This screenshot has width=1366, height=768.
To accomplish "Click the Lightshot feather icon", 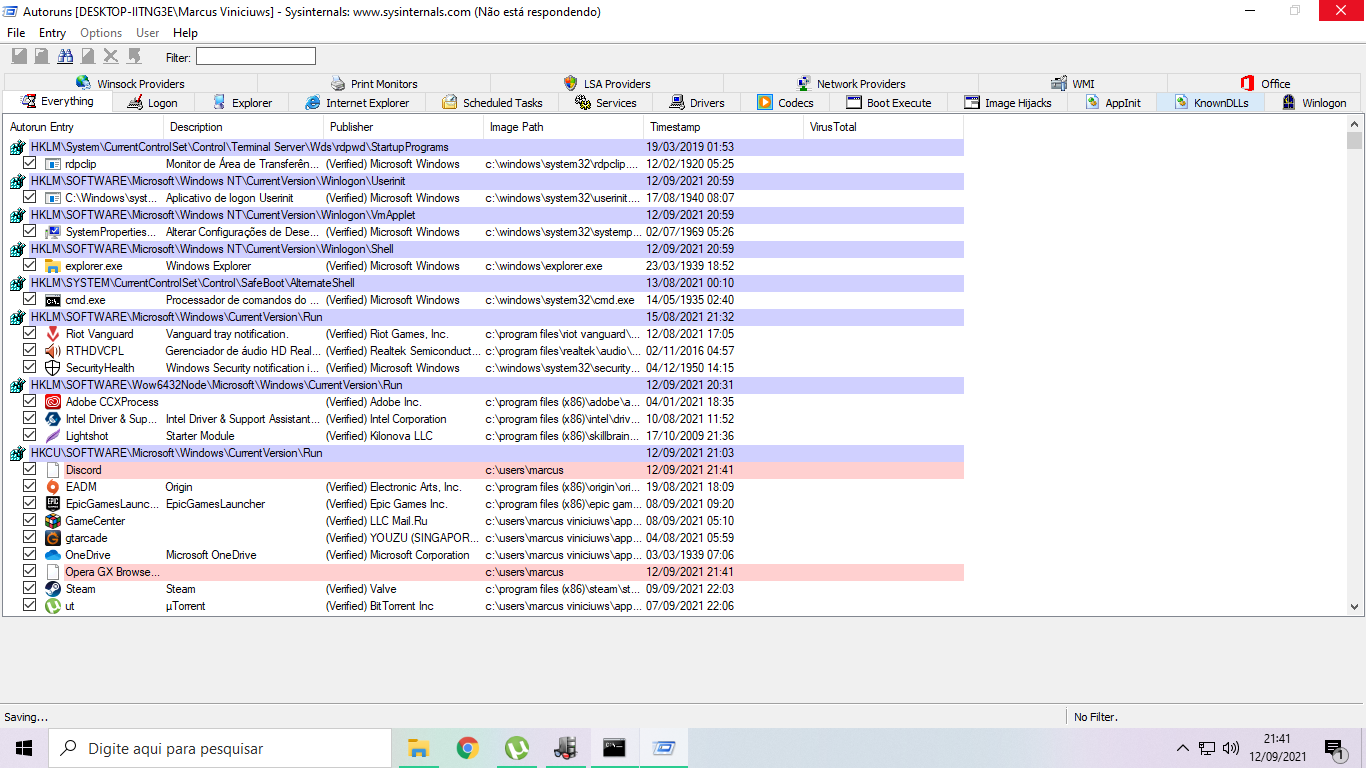I will point(53,436).
